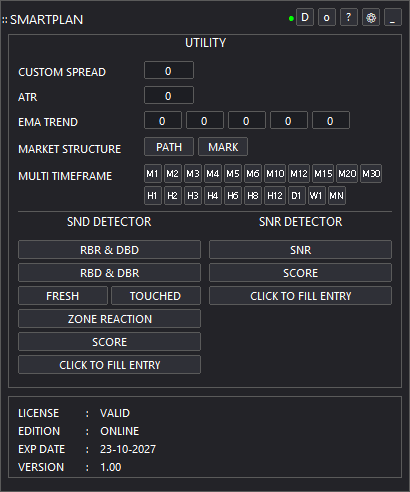
Task: Click the 'SND DETECTOR' heading
Action: point(109,222)
